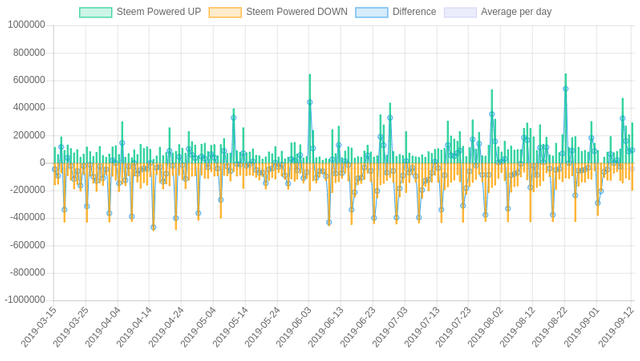This screenshot has height=361, width=640.
Task: Click the 2019-04-04 date label
Action: [x=102, y=327]
